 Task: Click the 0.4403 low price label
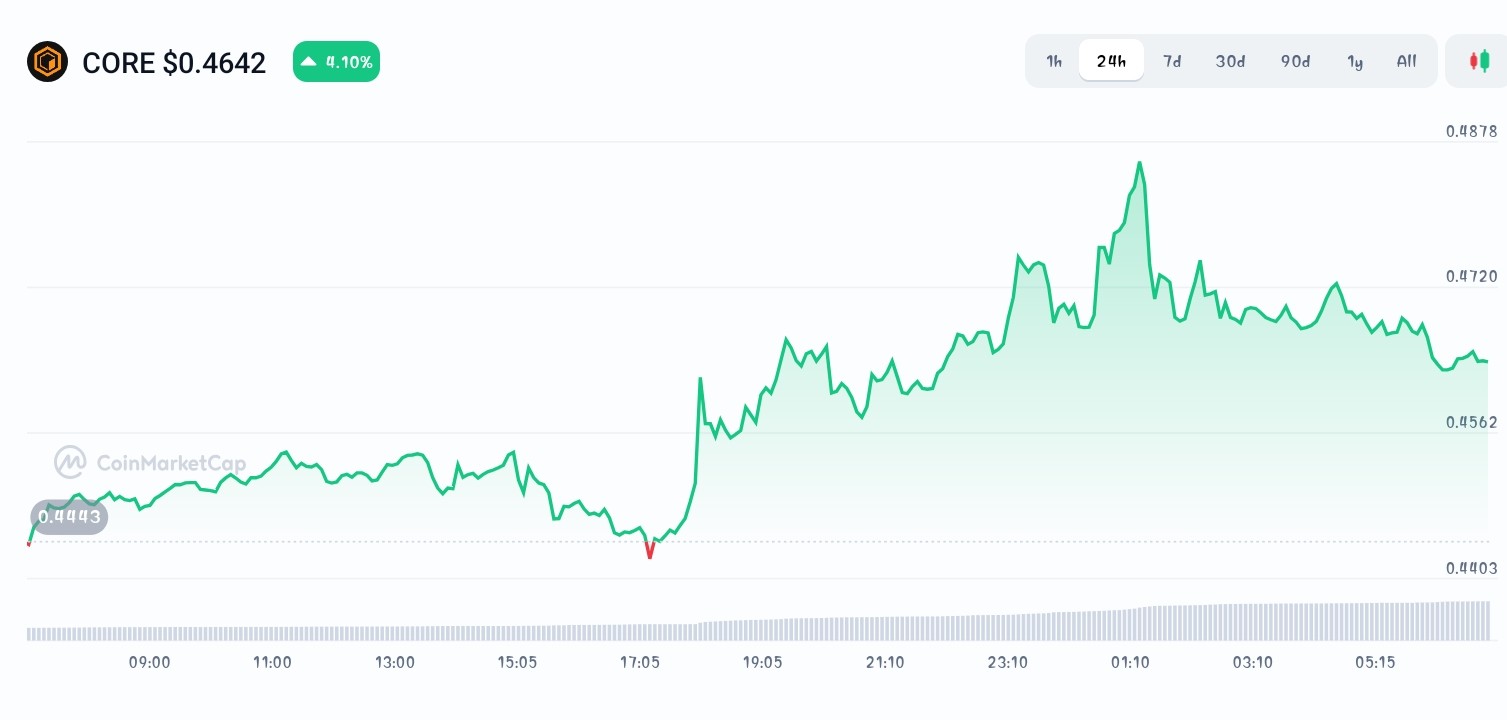click(1470, 568)
